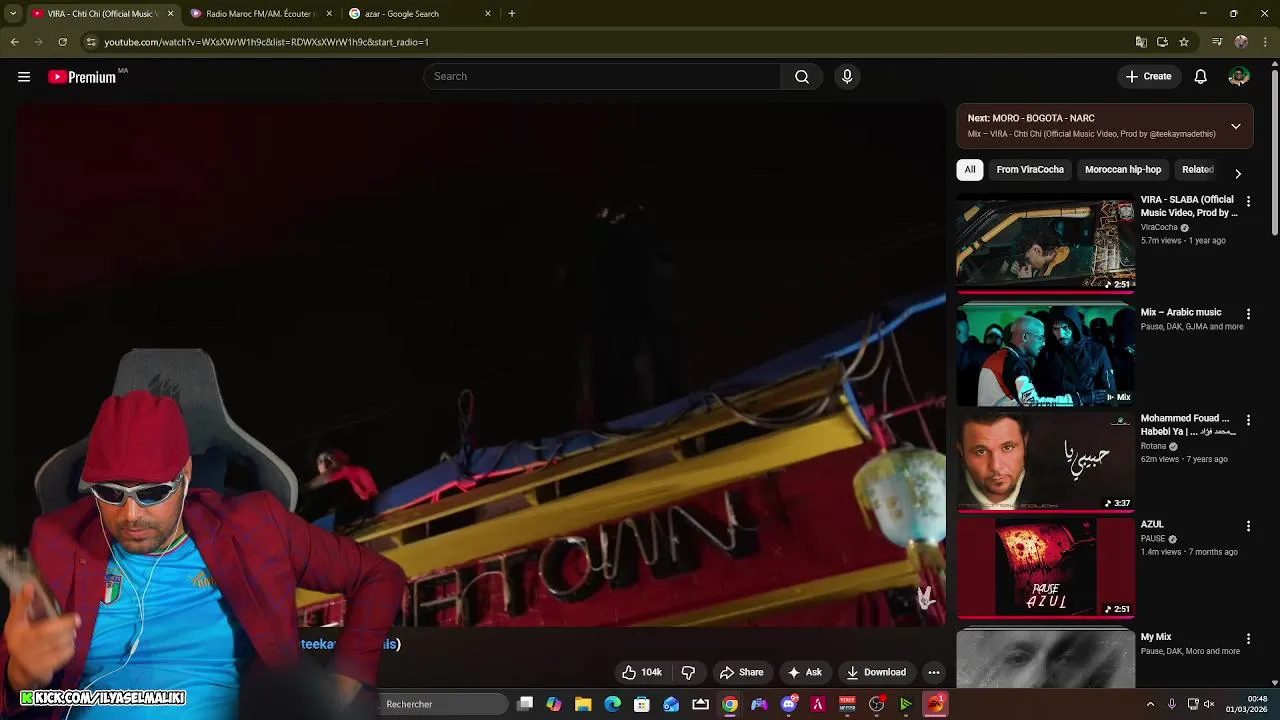Open Microsoft Store from the taskbar
1280x720 pixels.
coord(642,704)
